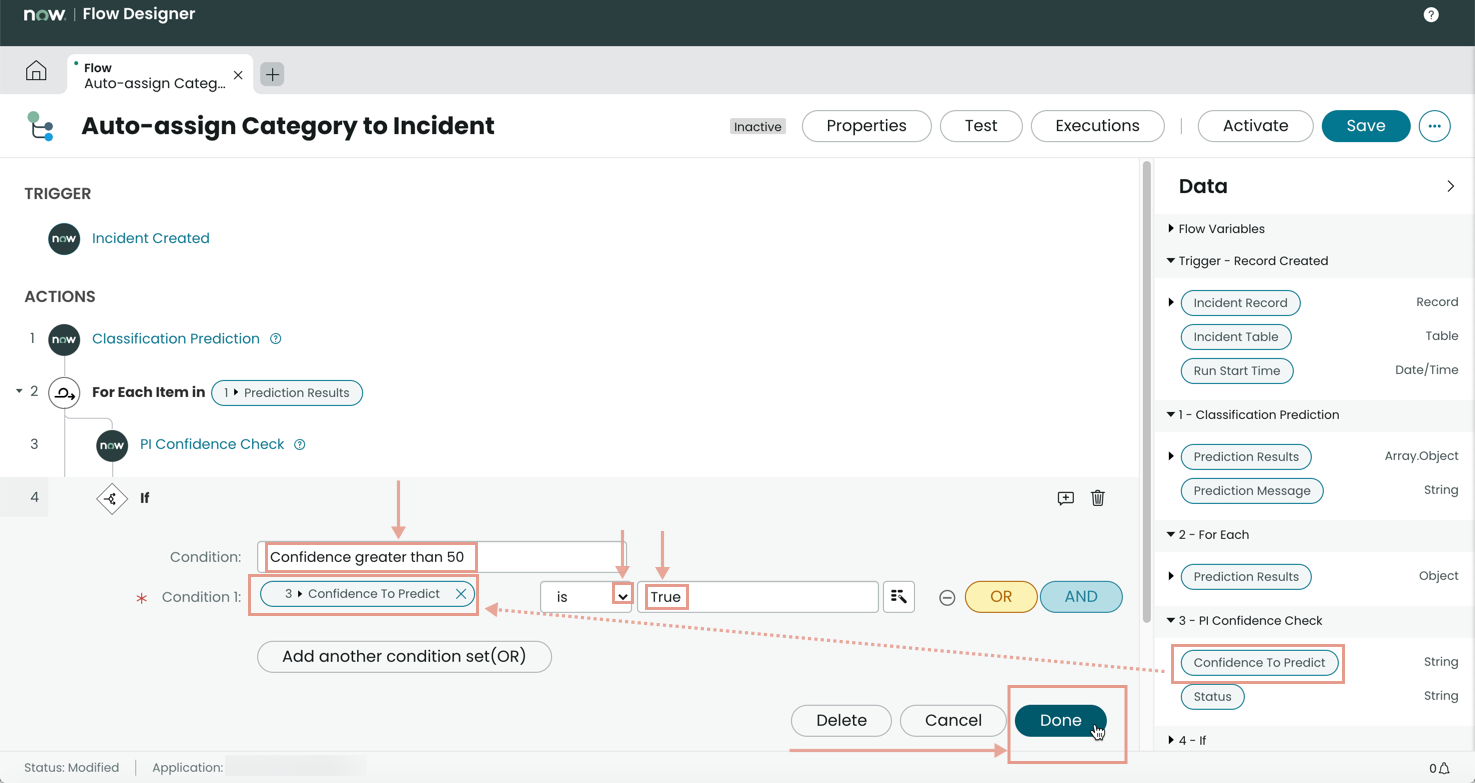Select the Prediction Message data pill
Viewport: 1475px width, 783px height.
point(1252,491)
